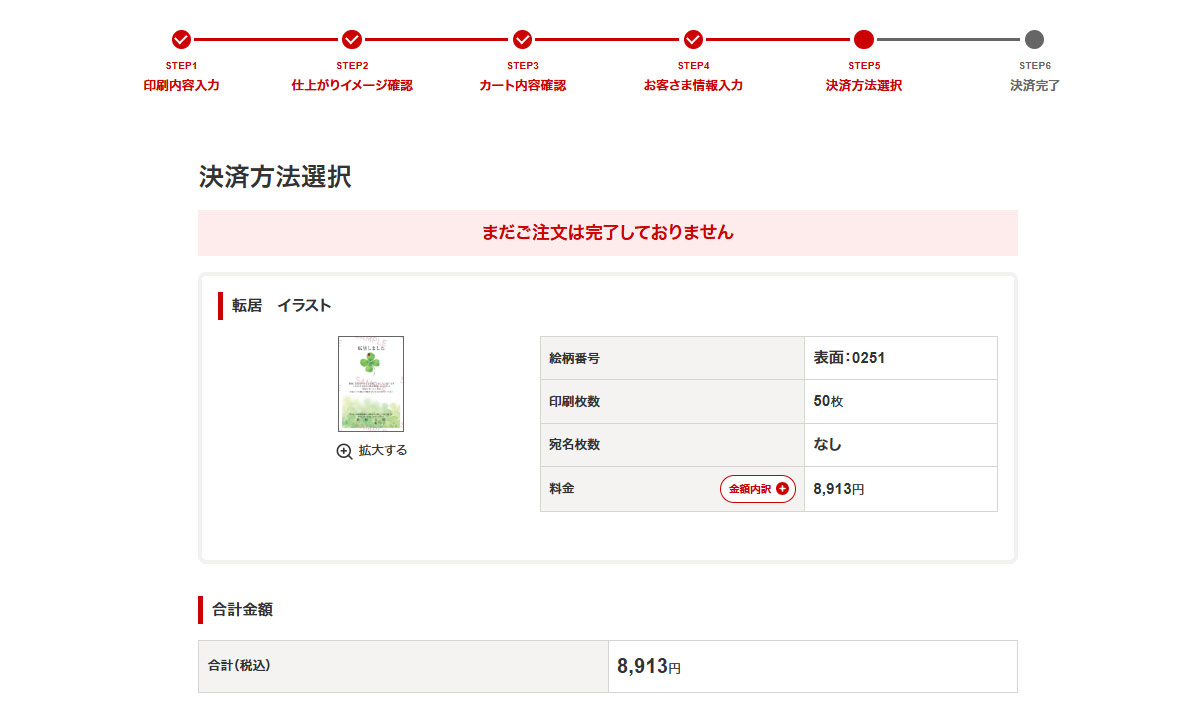Click the 合計(税込) 8,913円 total amount
The image size is (1200, 726).
(x=649, y=667)
